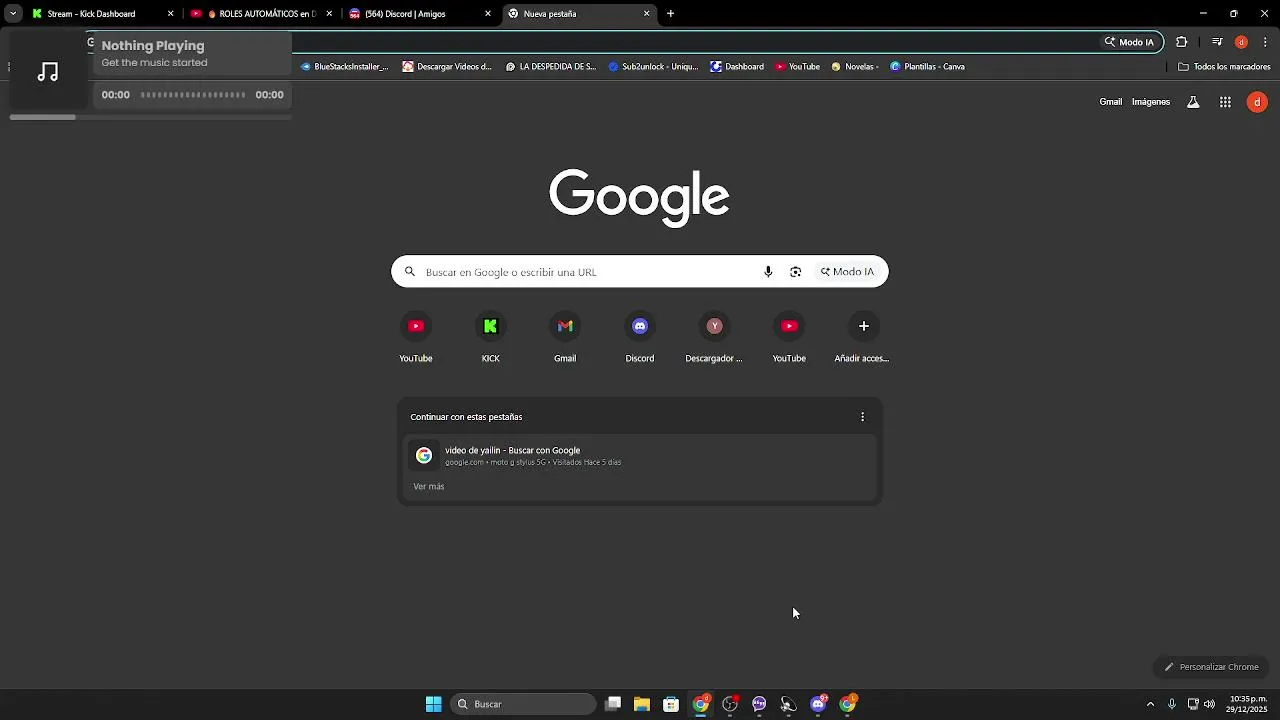Open the Gmail link at top right
The width and height of the screenshot is (1280, 720).
[x=1110, y=102]
